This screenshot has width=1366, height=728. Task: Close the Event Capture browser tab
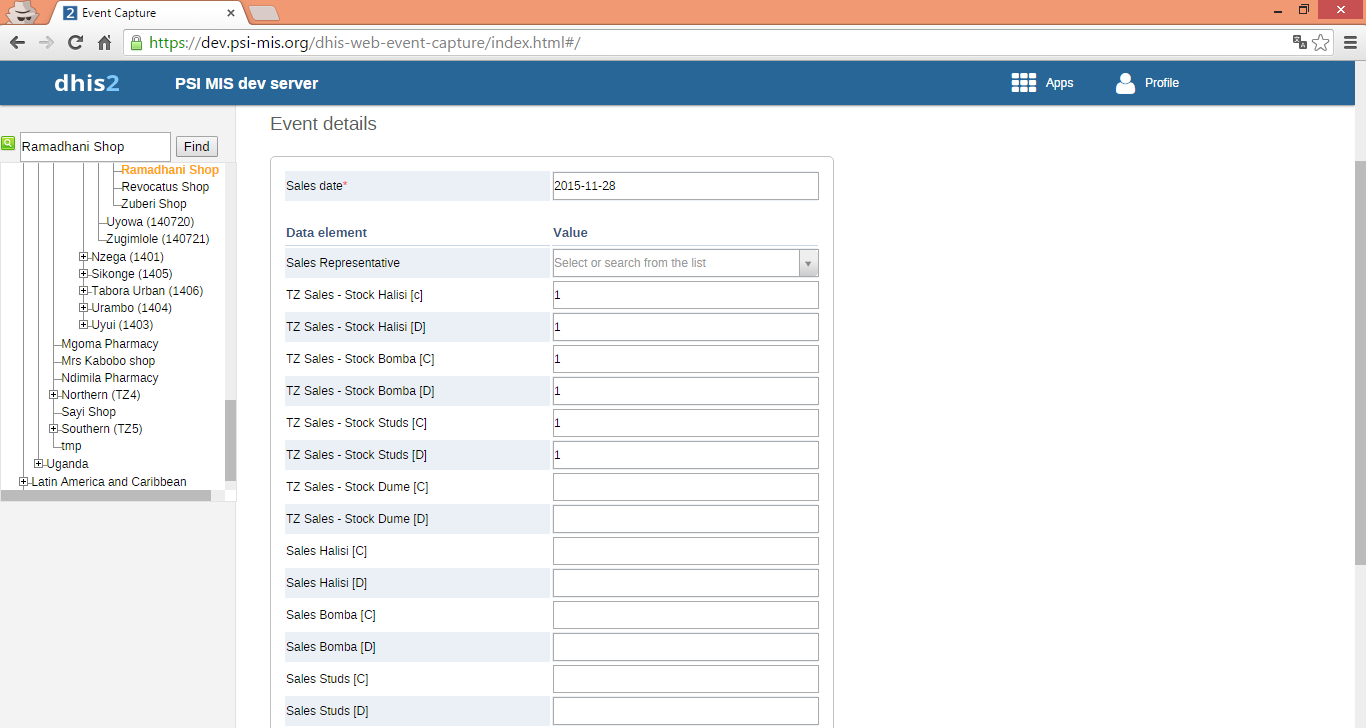[x=231, y=13]
